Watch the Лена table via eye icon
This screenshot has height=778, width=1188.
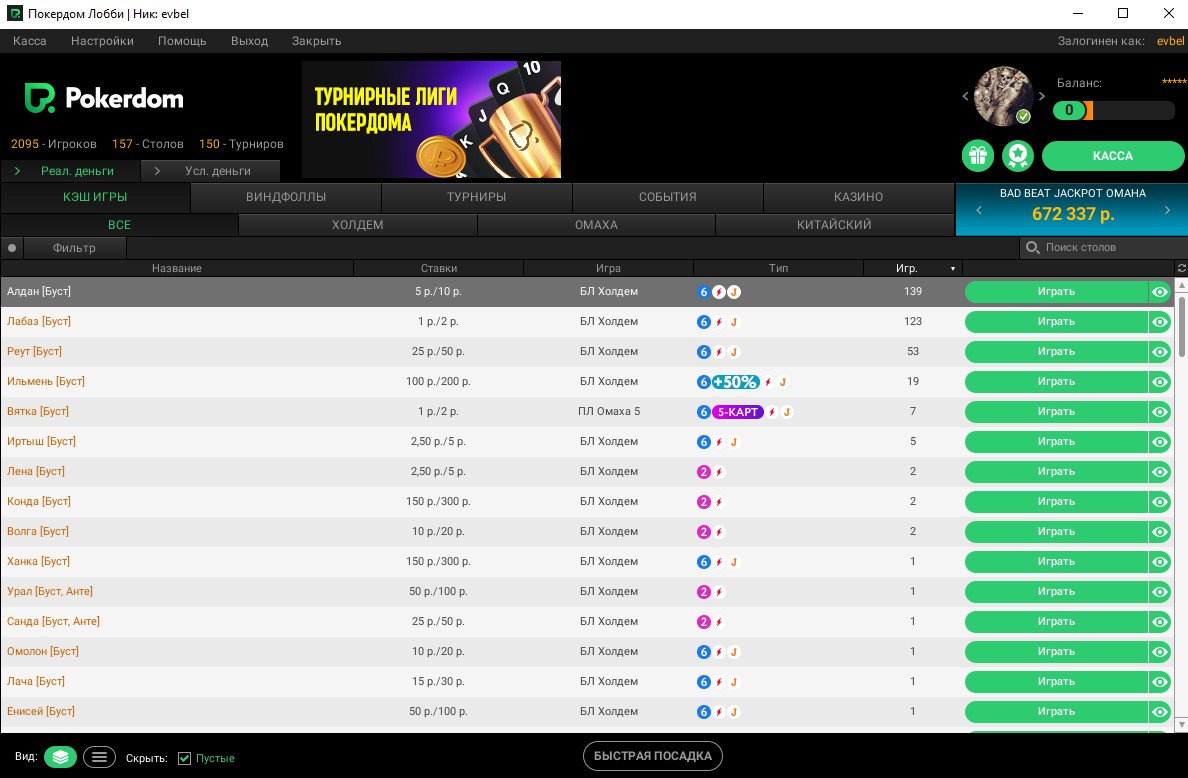click(x=1160, y=472)
